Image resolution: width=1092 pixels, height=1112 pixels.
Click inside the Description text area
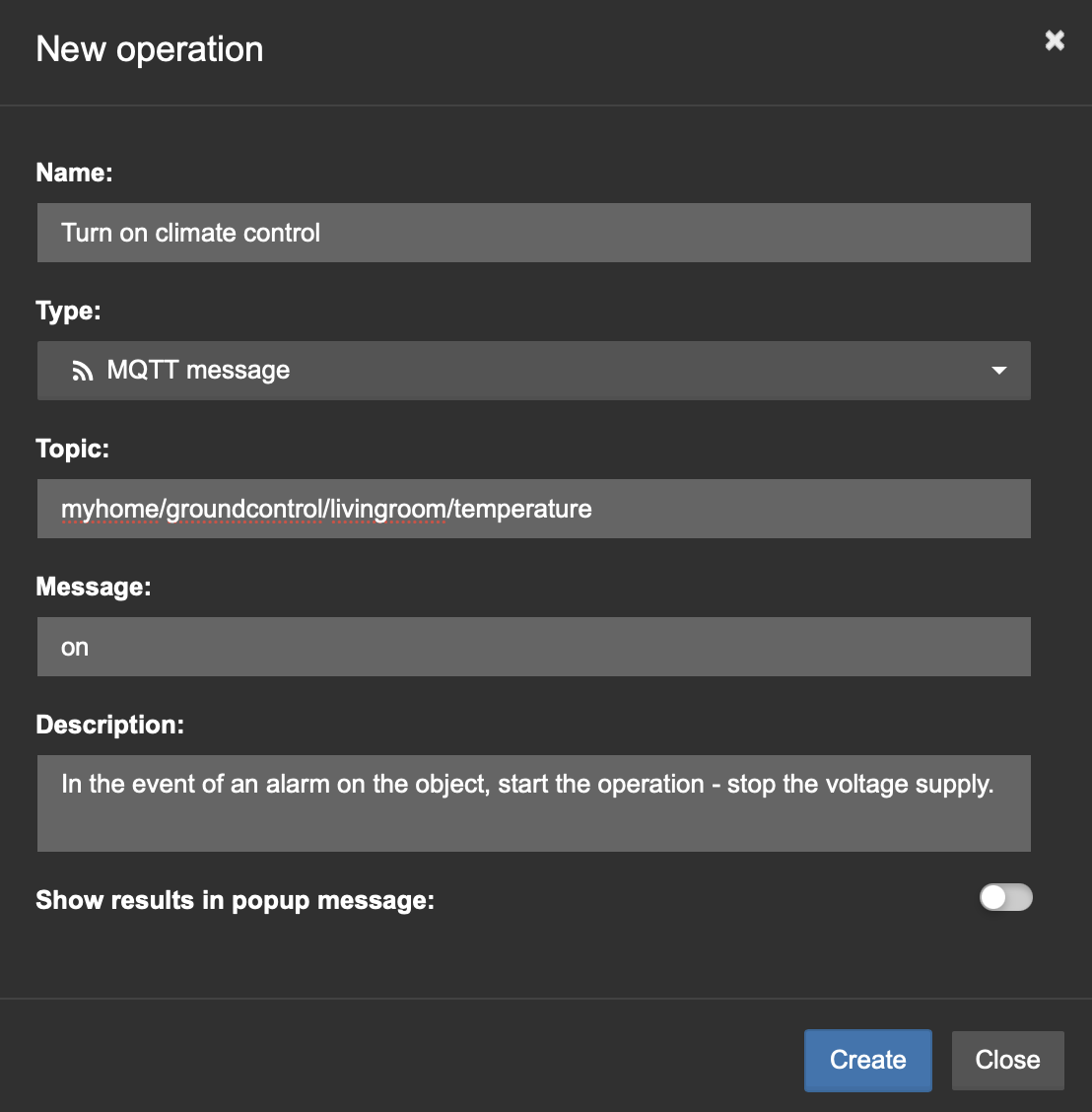534,803
